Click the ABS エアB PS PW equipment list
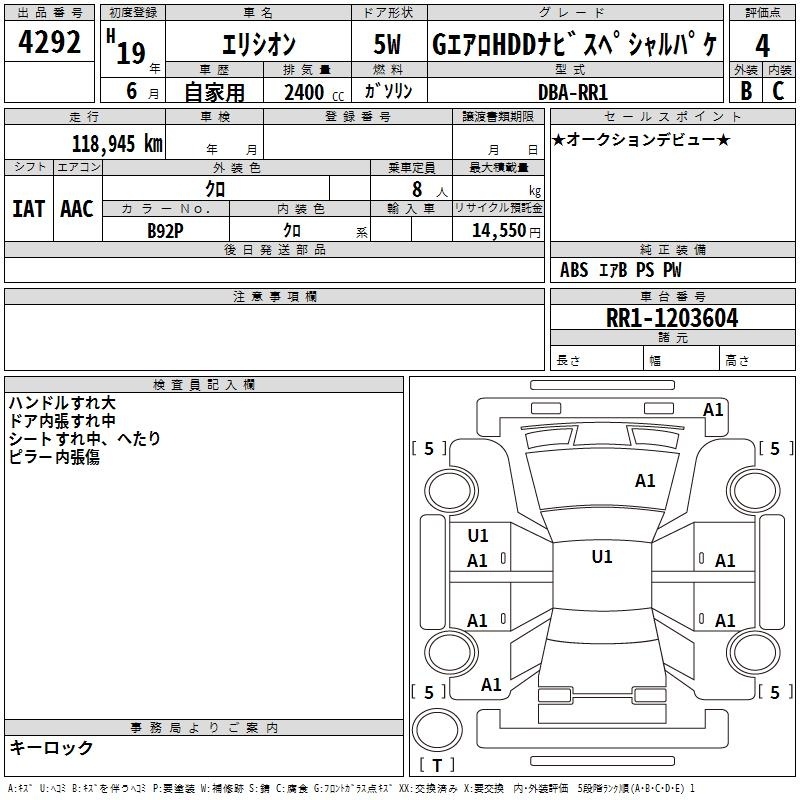 (x=621, y=270)
